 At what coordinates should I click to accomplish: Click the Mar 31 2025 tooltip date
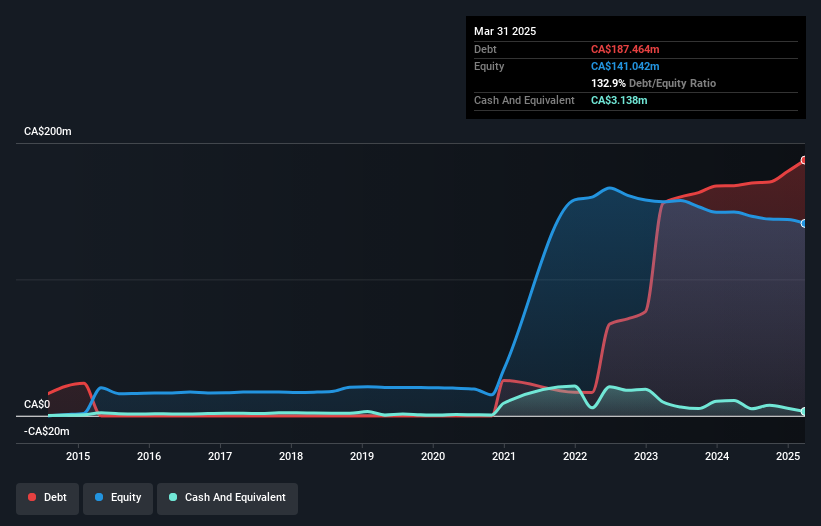click(x=505, y=31)
